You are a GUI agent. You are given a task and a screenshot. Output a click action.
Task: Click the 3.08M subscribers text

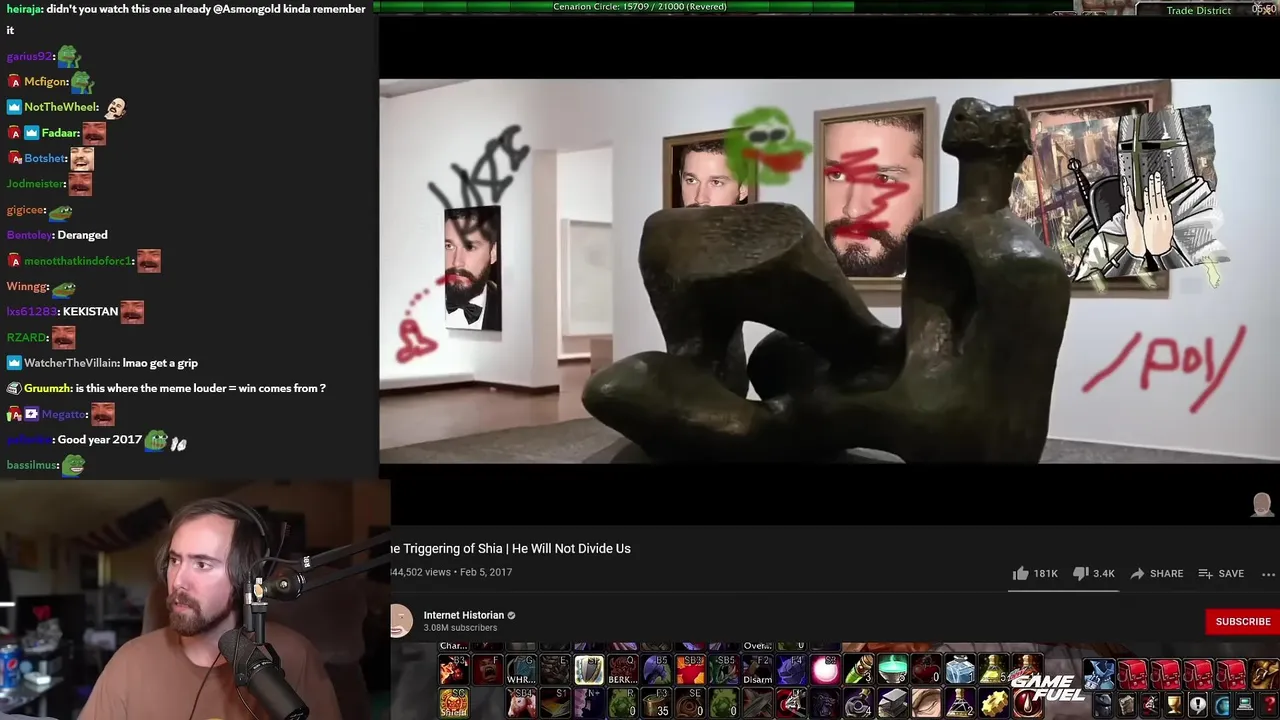(x=460, y=628)
